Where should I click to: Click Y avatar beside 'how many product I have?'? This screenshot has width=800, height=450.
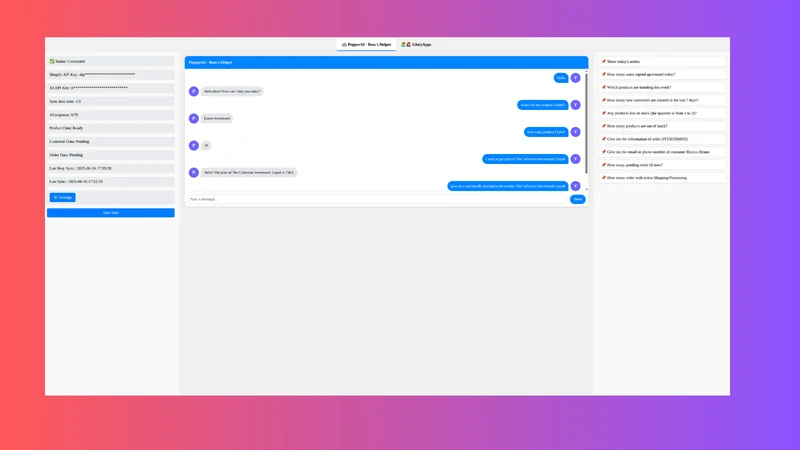(576, 132)
